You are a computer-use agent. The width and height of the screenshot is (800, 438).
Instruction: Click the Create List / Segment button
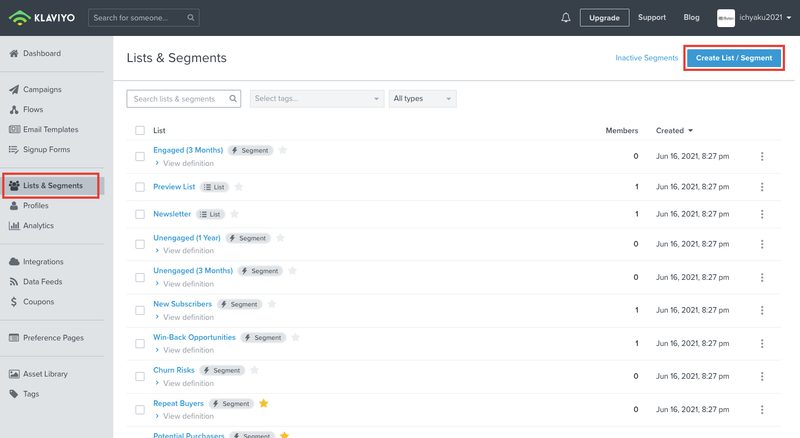click(x=734, y=58)
